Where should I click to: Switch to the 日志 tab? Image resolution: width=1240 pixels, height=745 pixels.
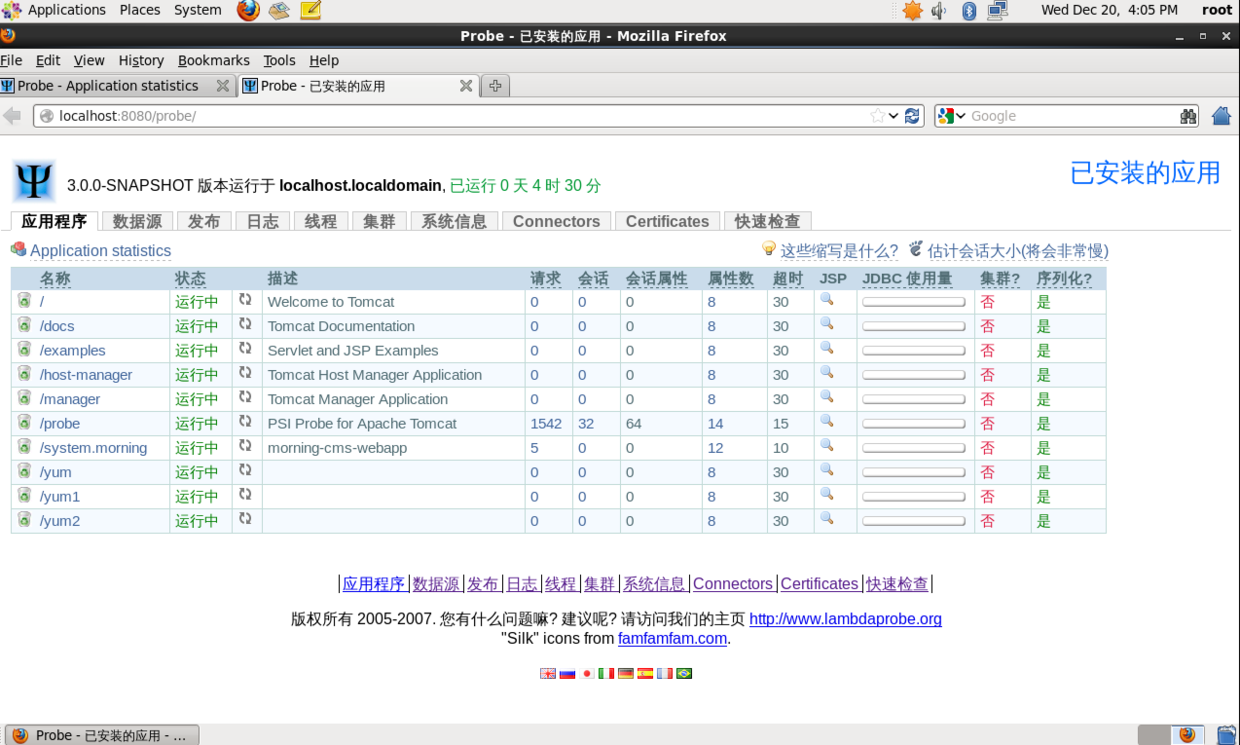tap(263, 221)
